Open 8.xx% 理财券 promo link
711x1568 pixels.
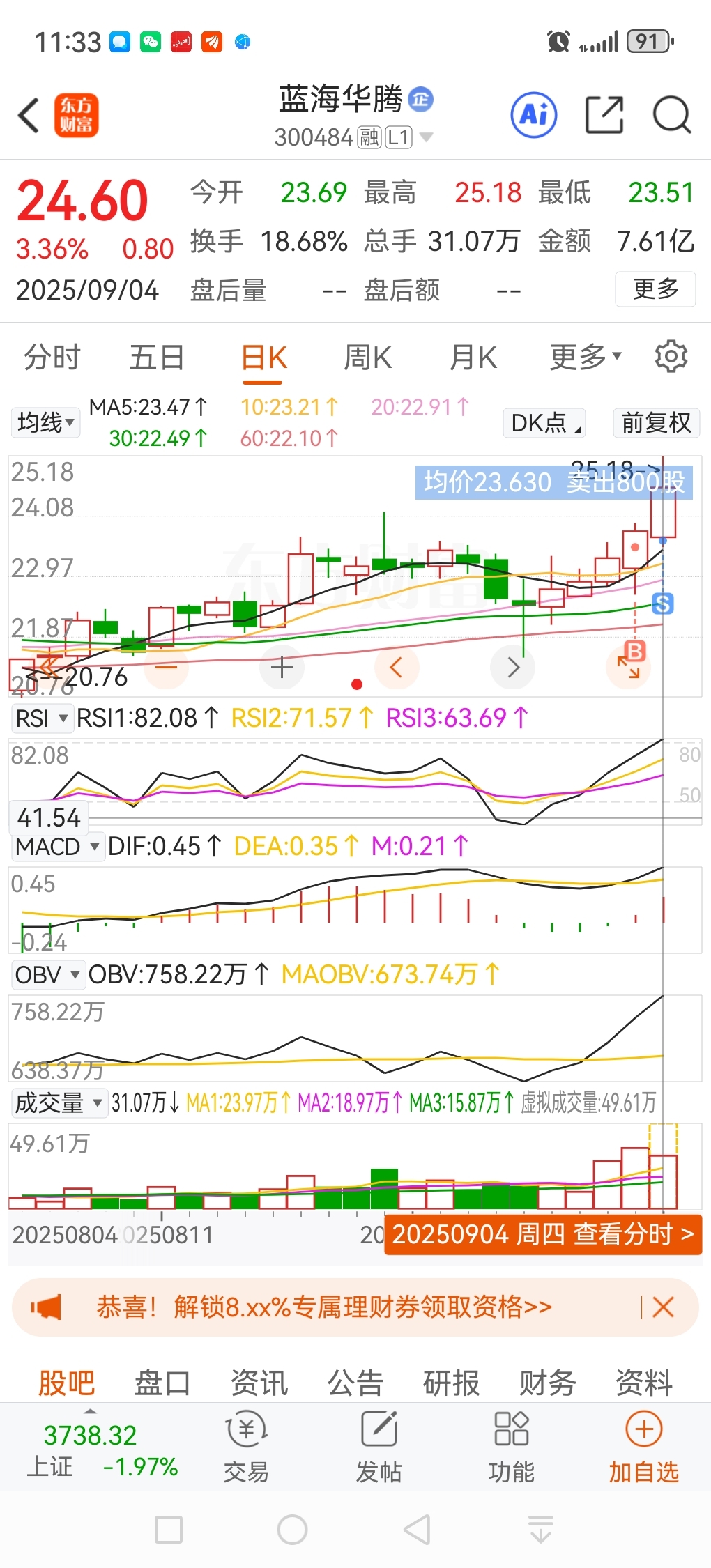click(324, 1307)
